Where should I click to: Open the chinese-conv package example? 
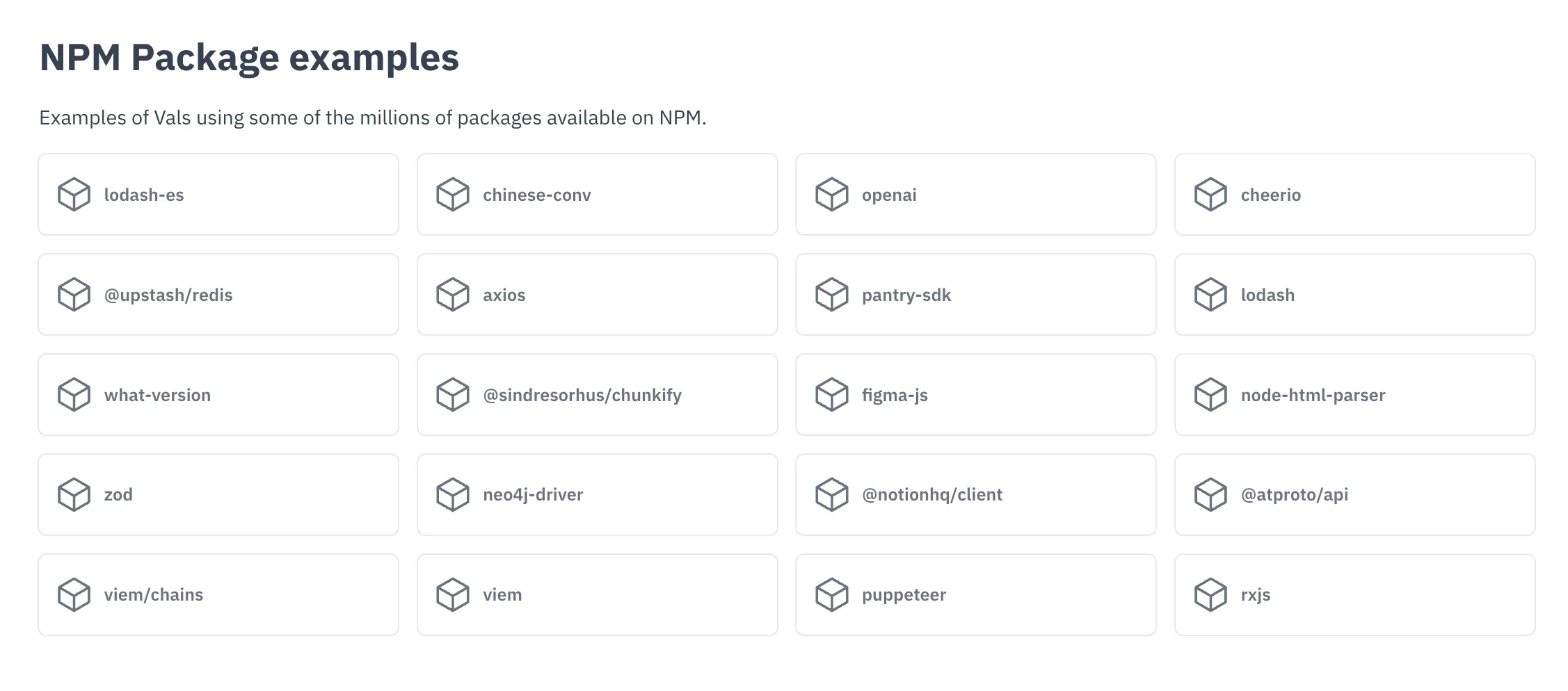(x=597, y=195)
